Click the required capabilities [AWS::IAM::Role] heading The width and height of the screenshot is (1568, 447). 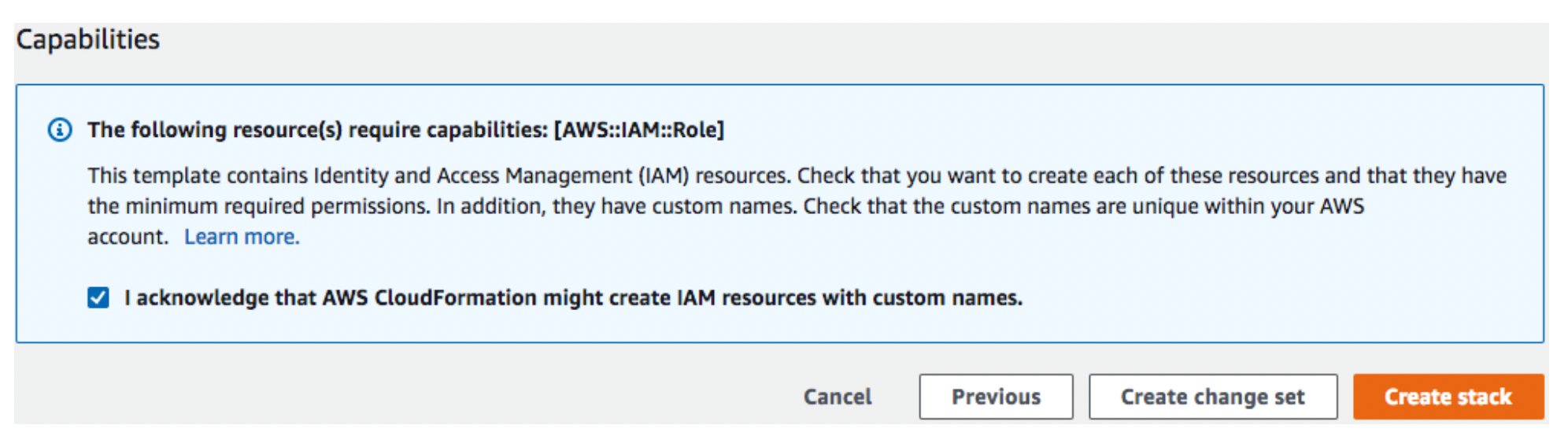coord(405,130)
